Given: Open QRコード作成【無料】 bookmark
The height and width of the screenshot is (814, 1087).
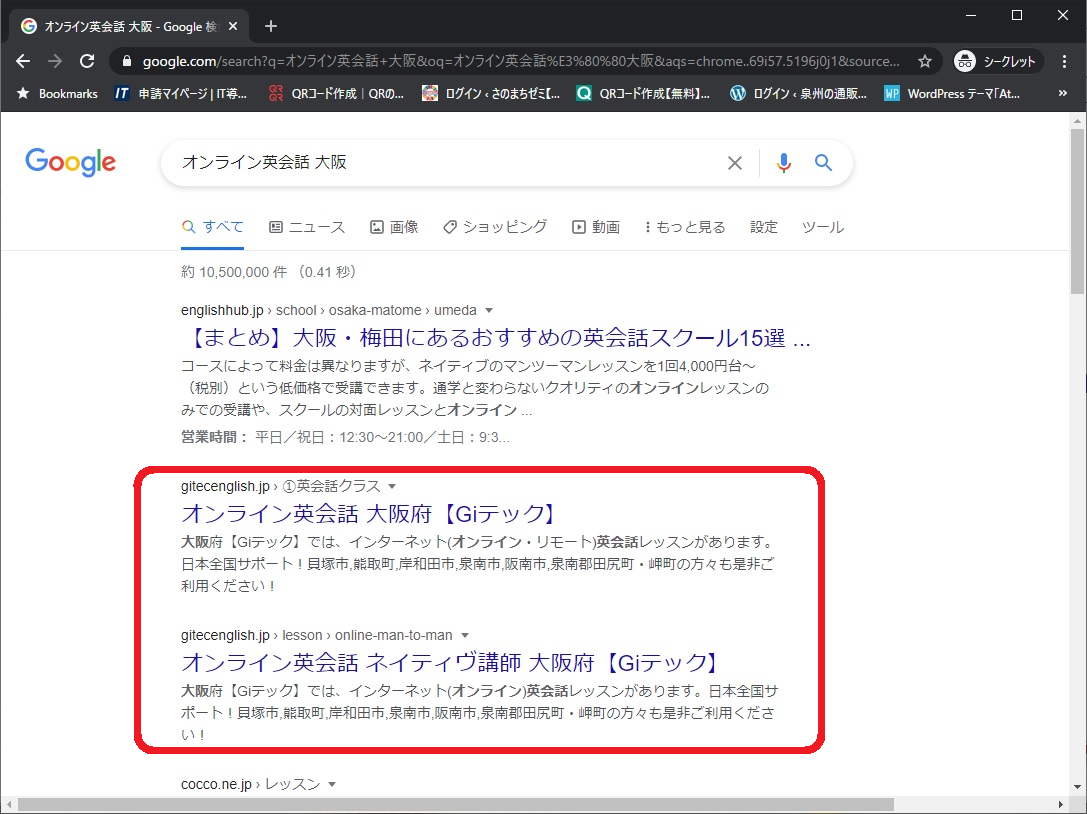Looking at the screenshot, I should pyautogui.click(x=643, y=94).
